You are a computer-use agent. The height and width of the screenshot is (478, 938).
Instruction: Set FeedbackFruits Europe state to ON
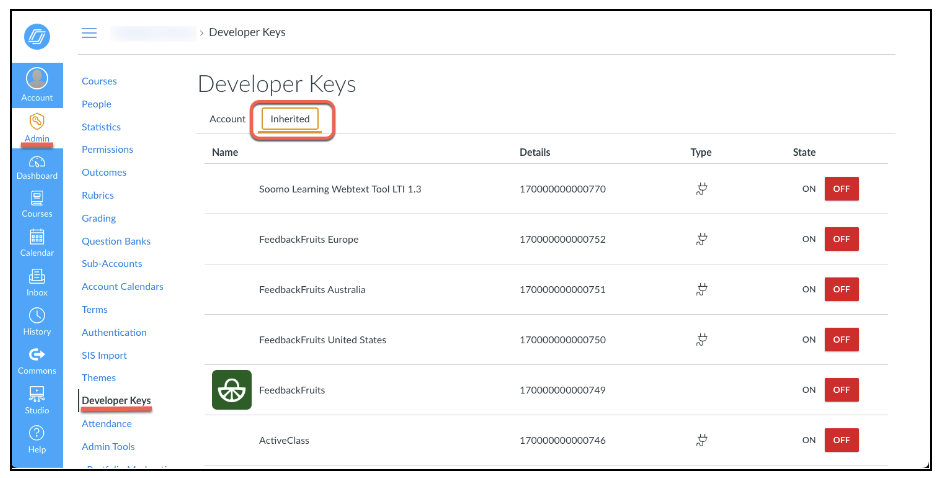[809, 239]
